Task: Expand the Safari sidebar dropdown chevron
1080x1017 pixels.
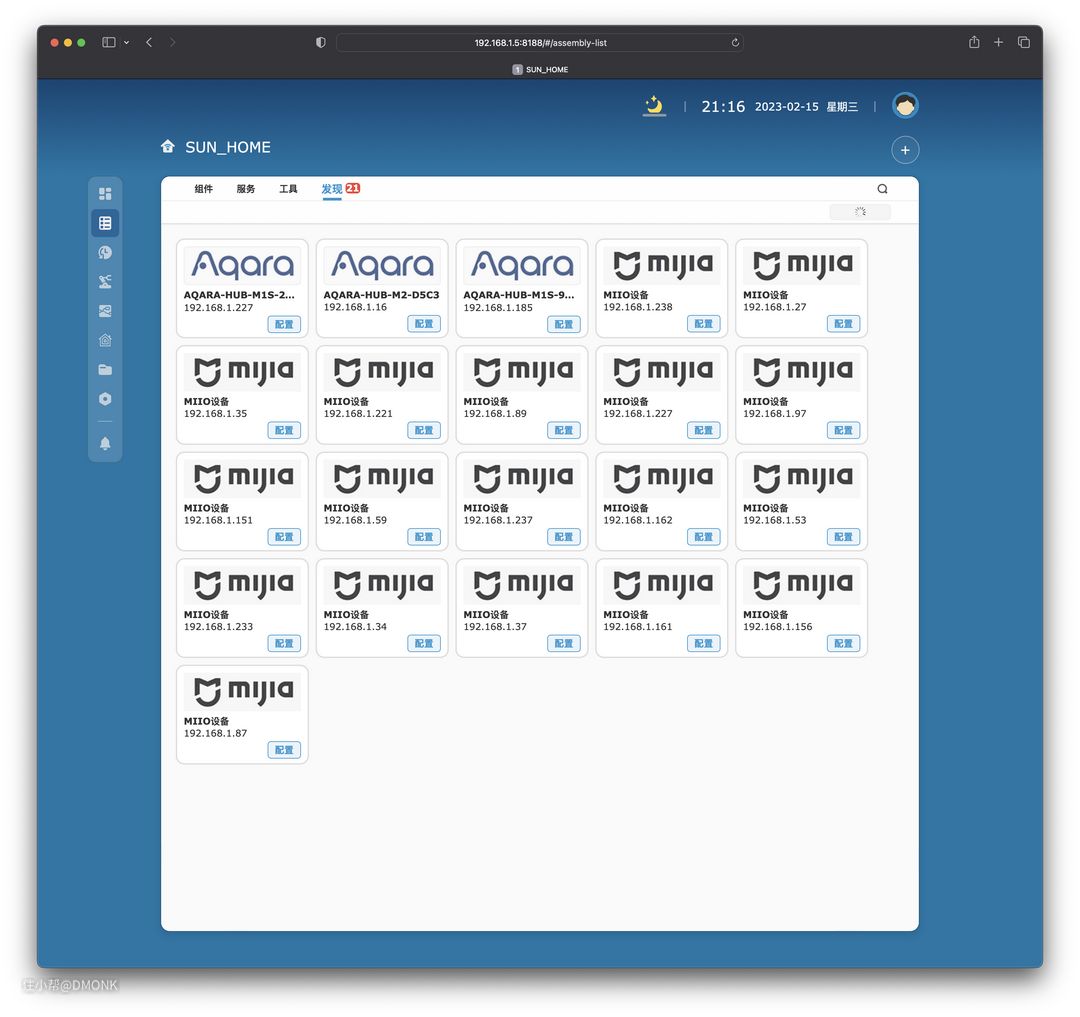Action: click(x=126, y=43)
